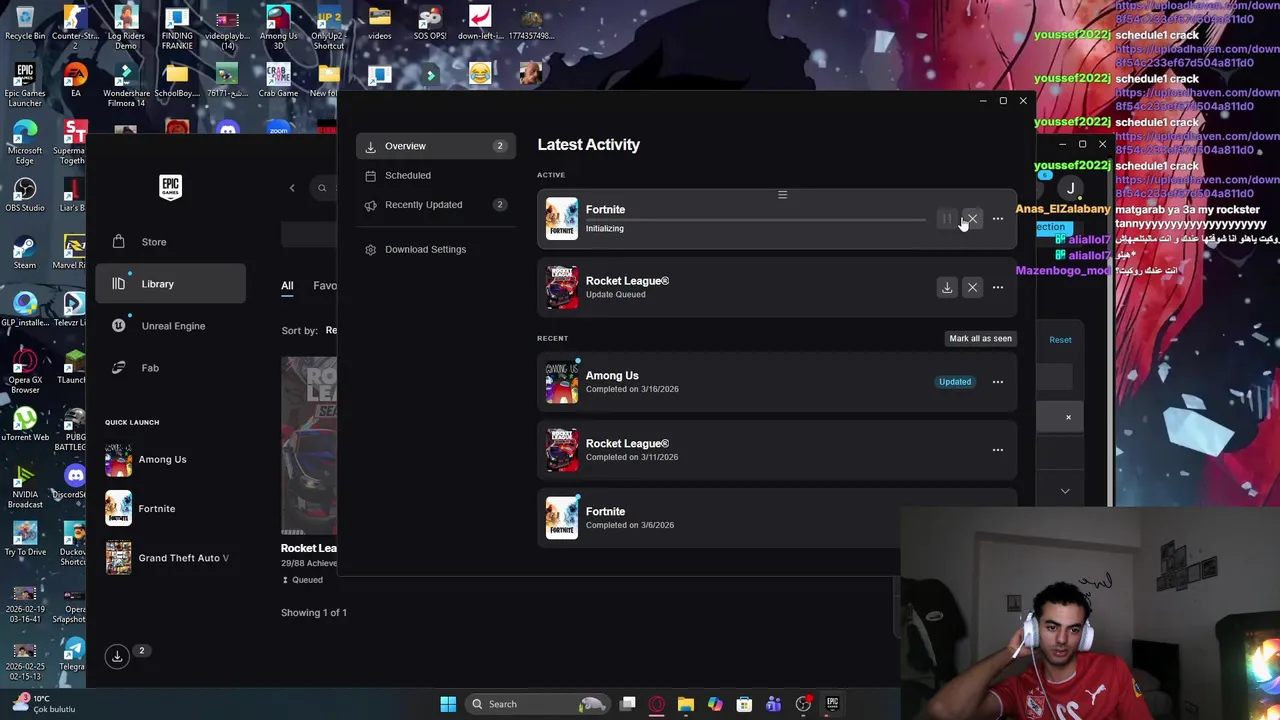Pause the Fortnite download
Screen dimensions: 1280x720
pyautogui.click(x=947, y=219)
